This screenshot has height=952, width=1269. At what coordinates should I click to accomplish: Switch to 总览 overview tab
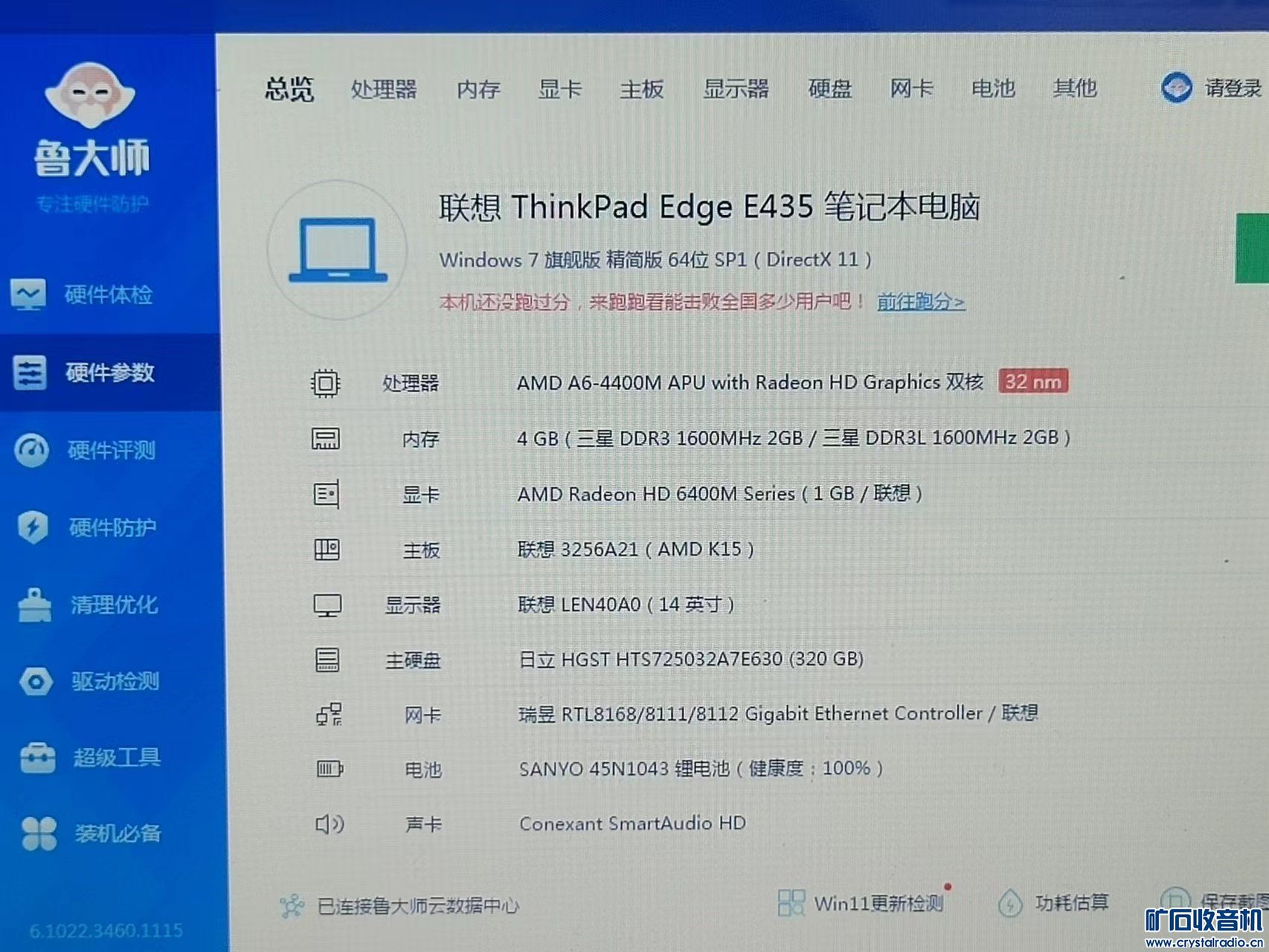(x=289, y=89)
